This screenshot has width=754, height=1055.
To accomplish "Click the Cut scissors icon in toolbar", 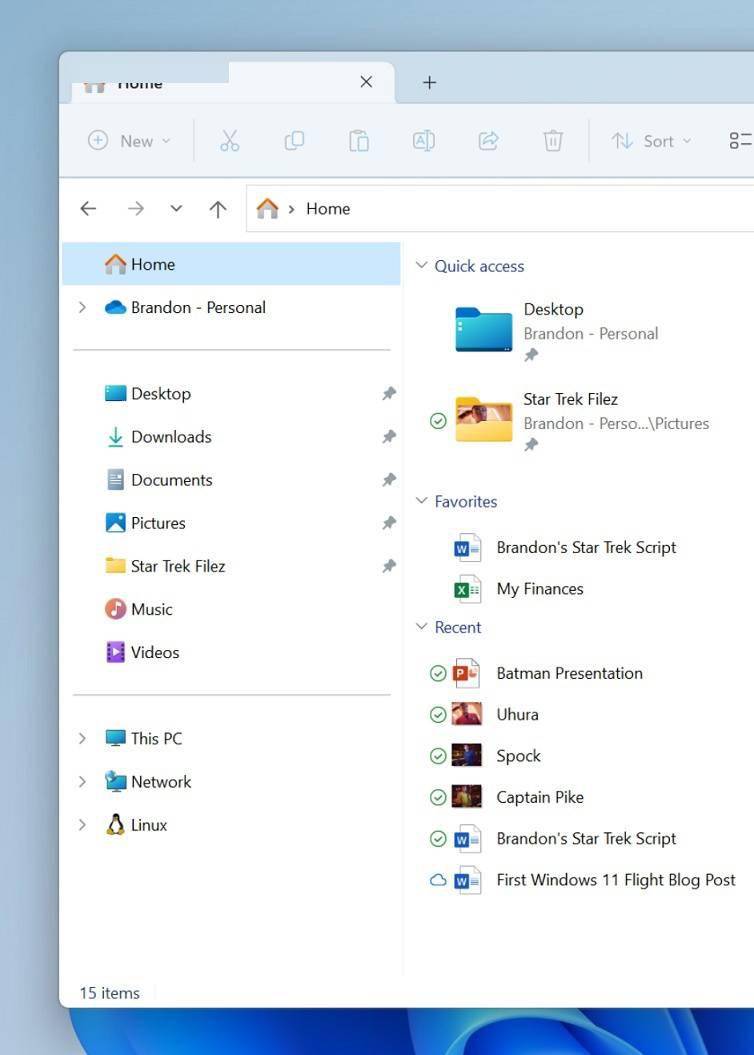I will point(229,141).
